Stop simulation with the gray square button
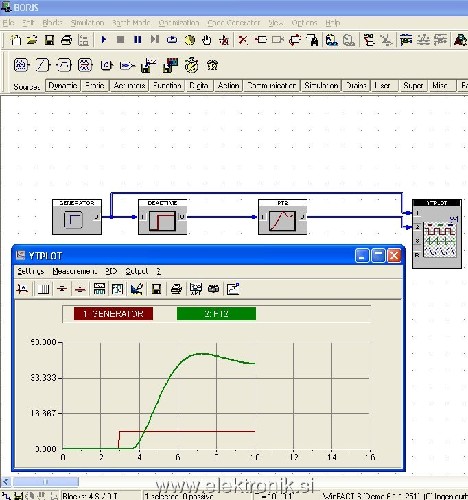Viewport: 468px width, 500px height. (120, 40)
